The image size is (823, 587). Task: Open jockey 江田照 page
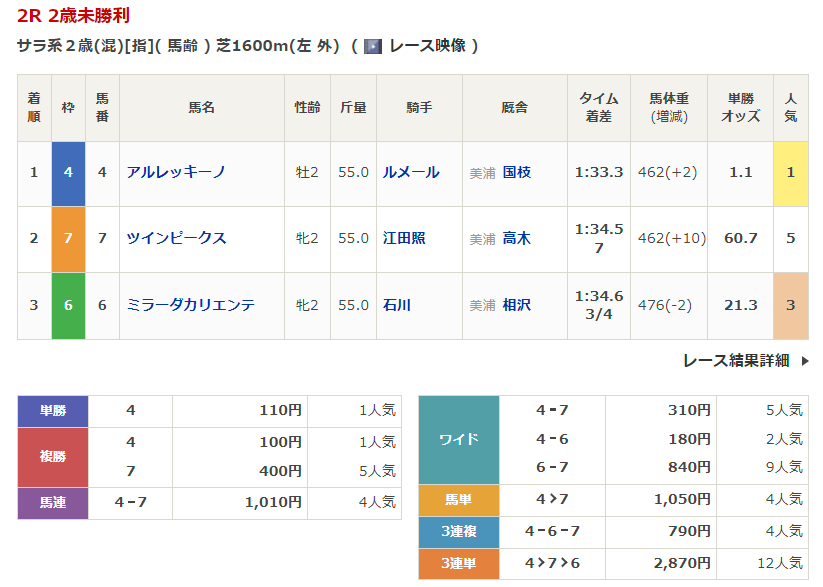point(404,238)
